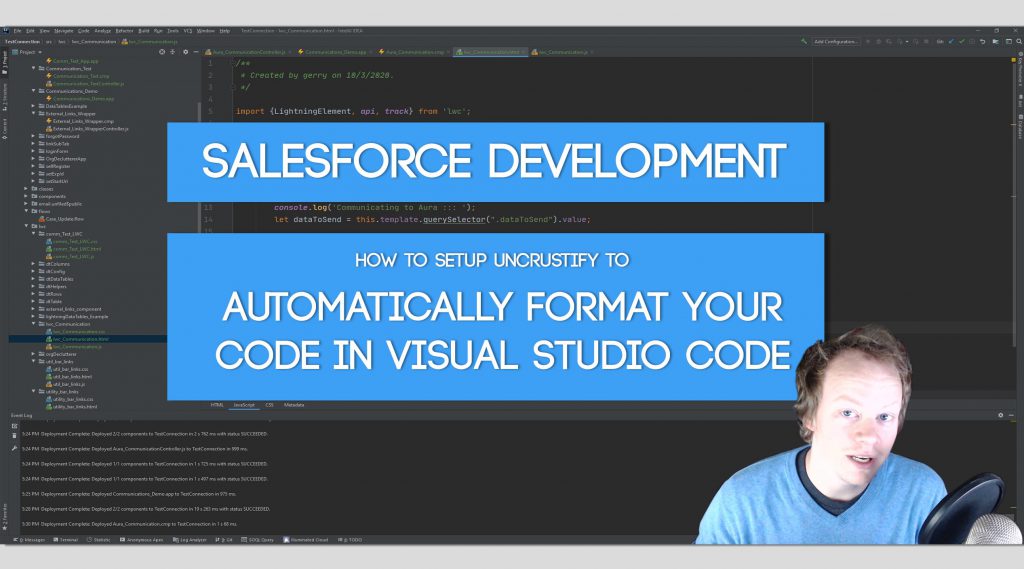Click the Event Log clear trash icon
The width and height of the screenshot is (1024, 569).
coord(14,436)
